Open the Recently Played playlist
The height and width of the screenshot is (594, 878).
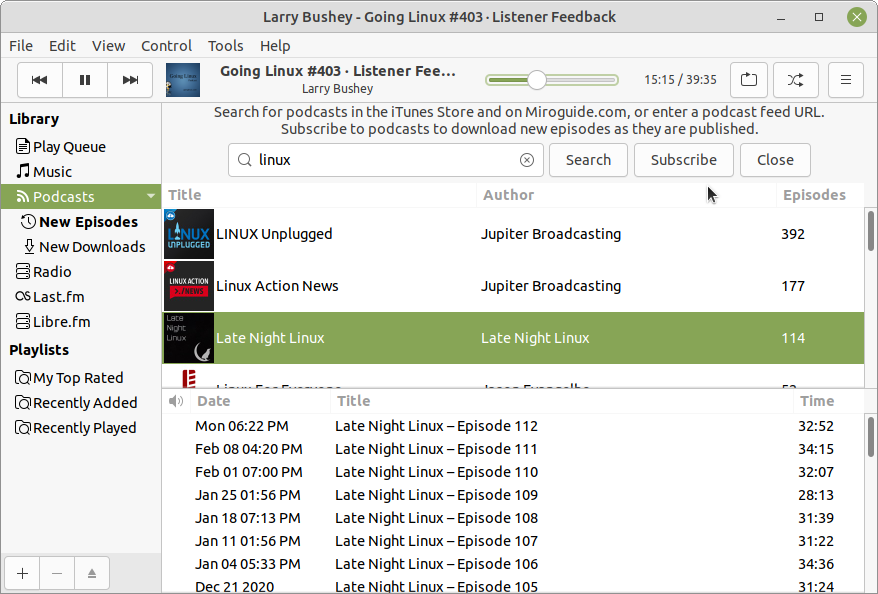(x=81, y=428)
